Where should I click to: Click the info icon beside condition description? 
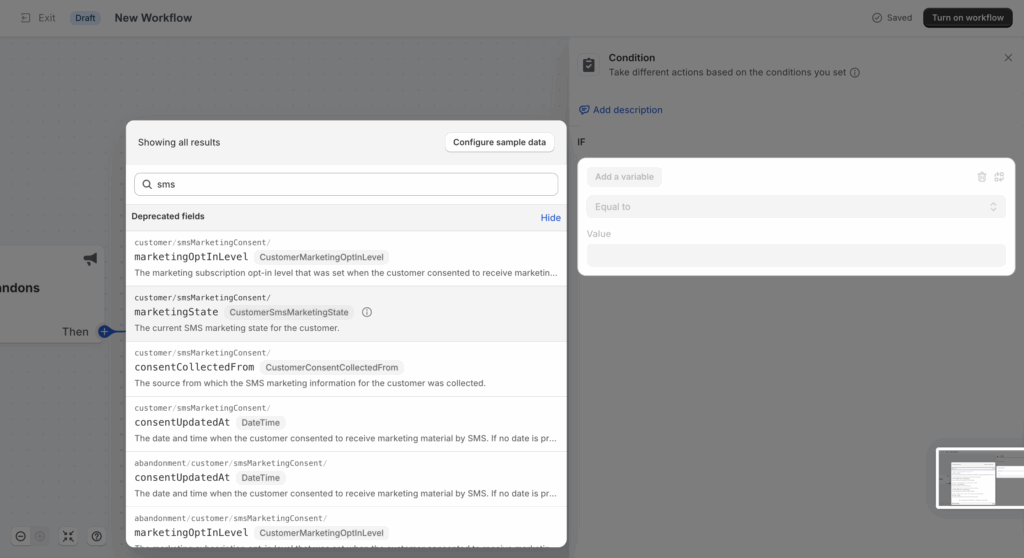(854, 73)
